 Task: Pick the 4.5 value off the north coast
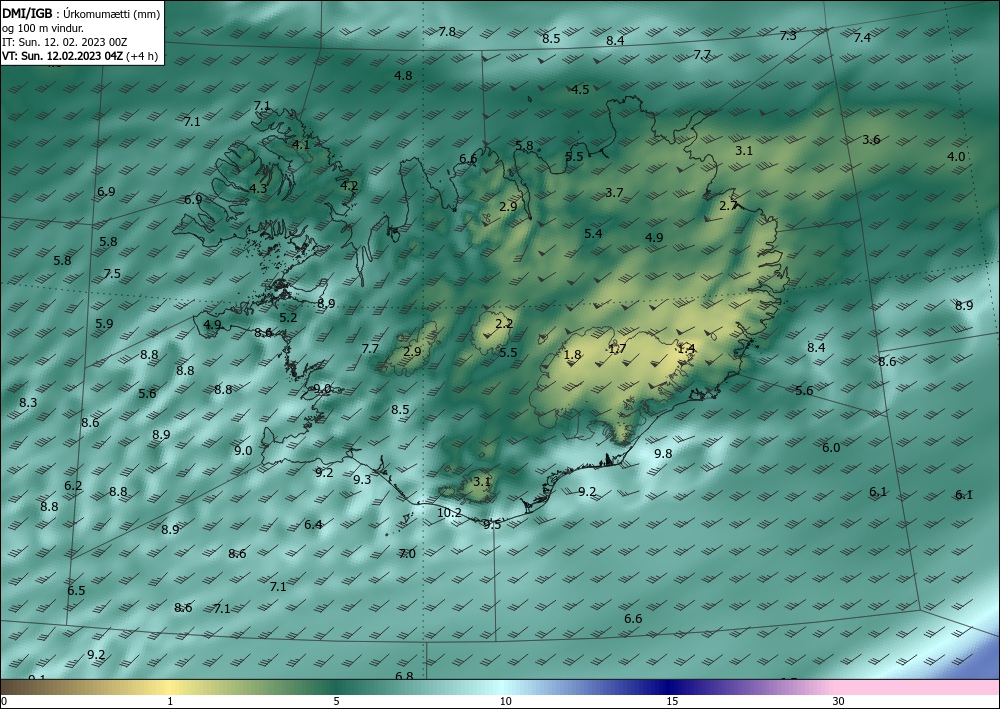click(x=580, y=89)
